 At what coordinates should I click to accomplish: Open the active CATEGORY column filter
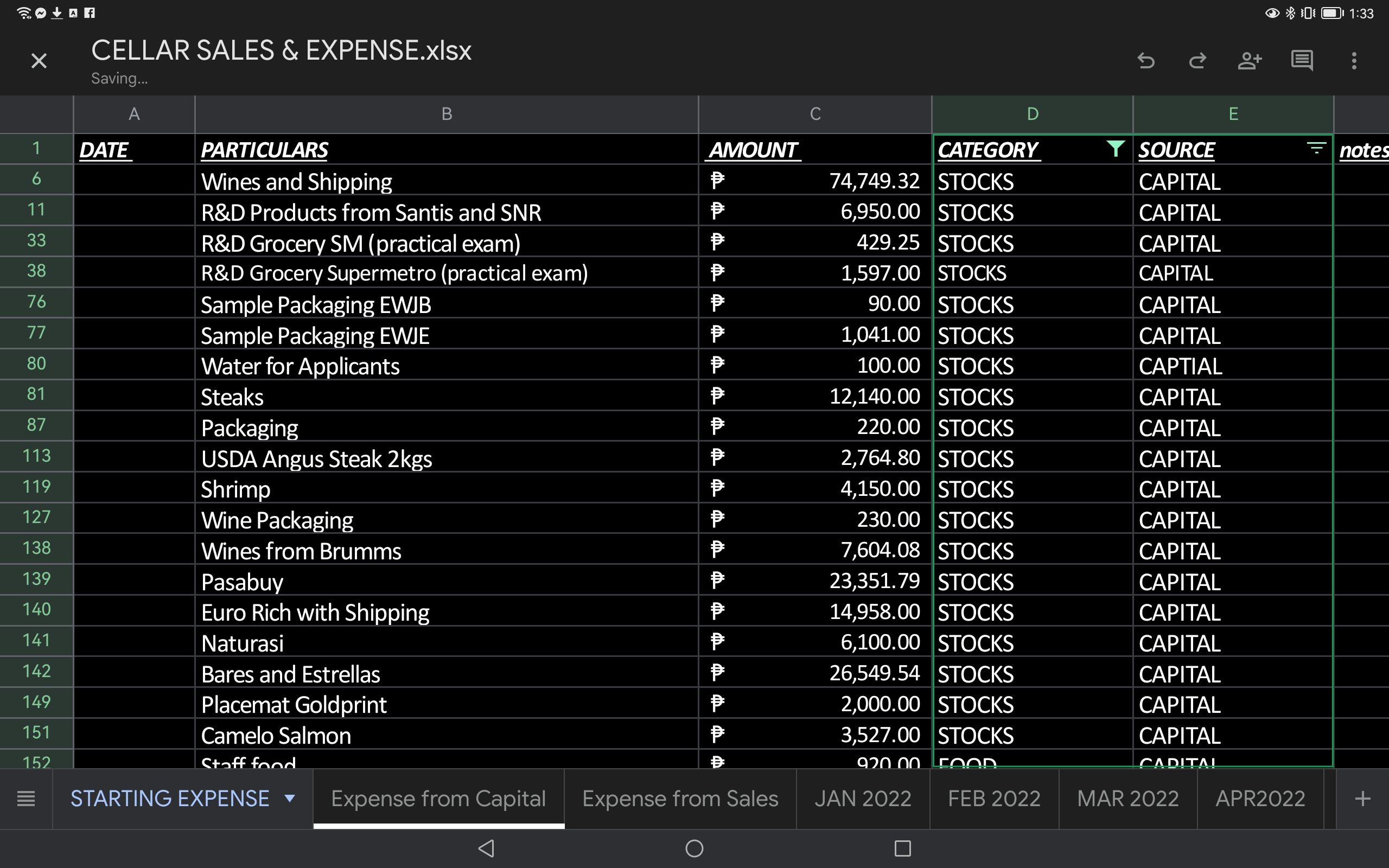coord(1115,149)
